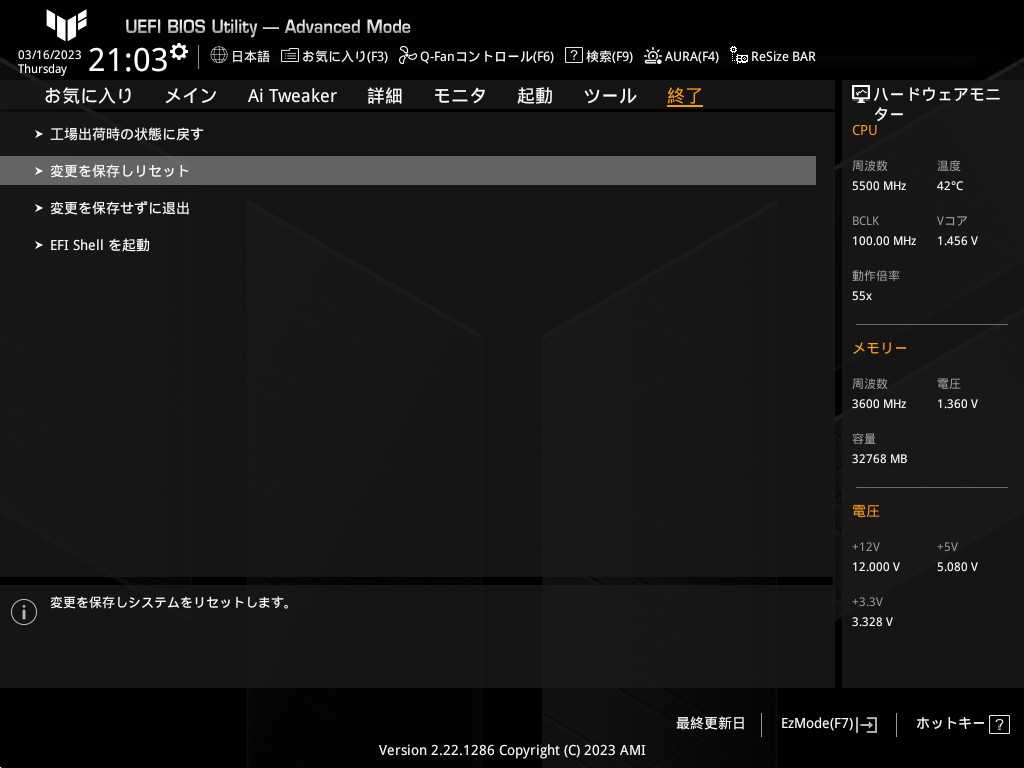Expand arrow beside EFI Shell を起動
Image resolution: width=1024 pixels, height=768 pixels.
pos(39,245)
